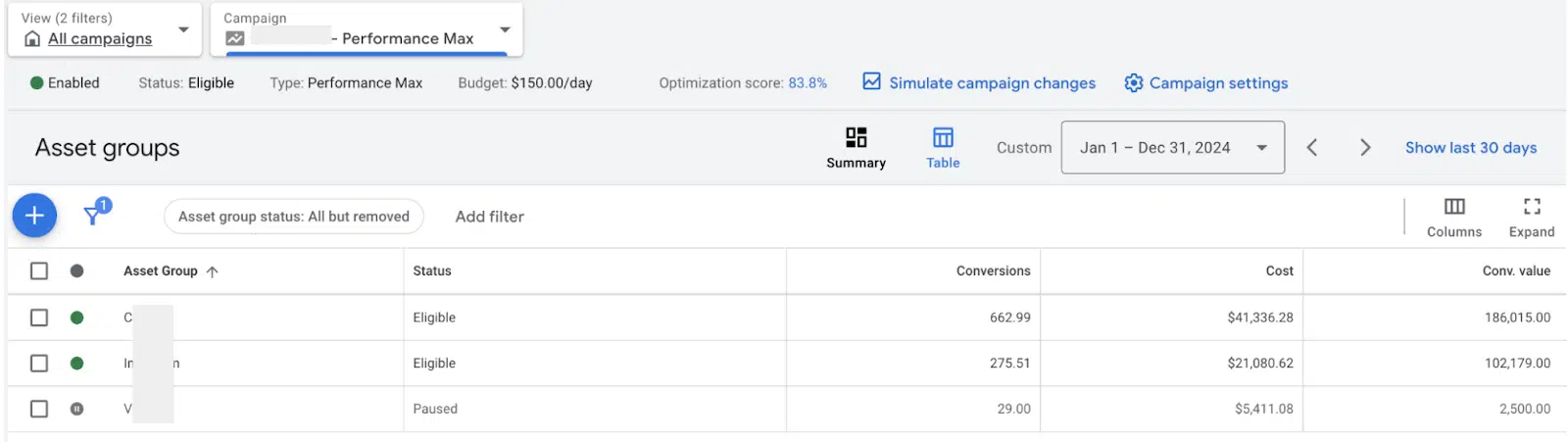
Task: Select checkbox for the 275.51 conversions row
Action: click(x=39, y=364)
